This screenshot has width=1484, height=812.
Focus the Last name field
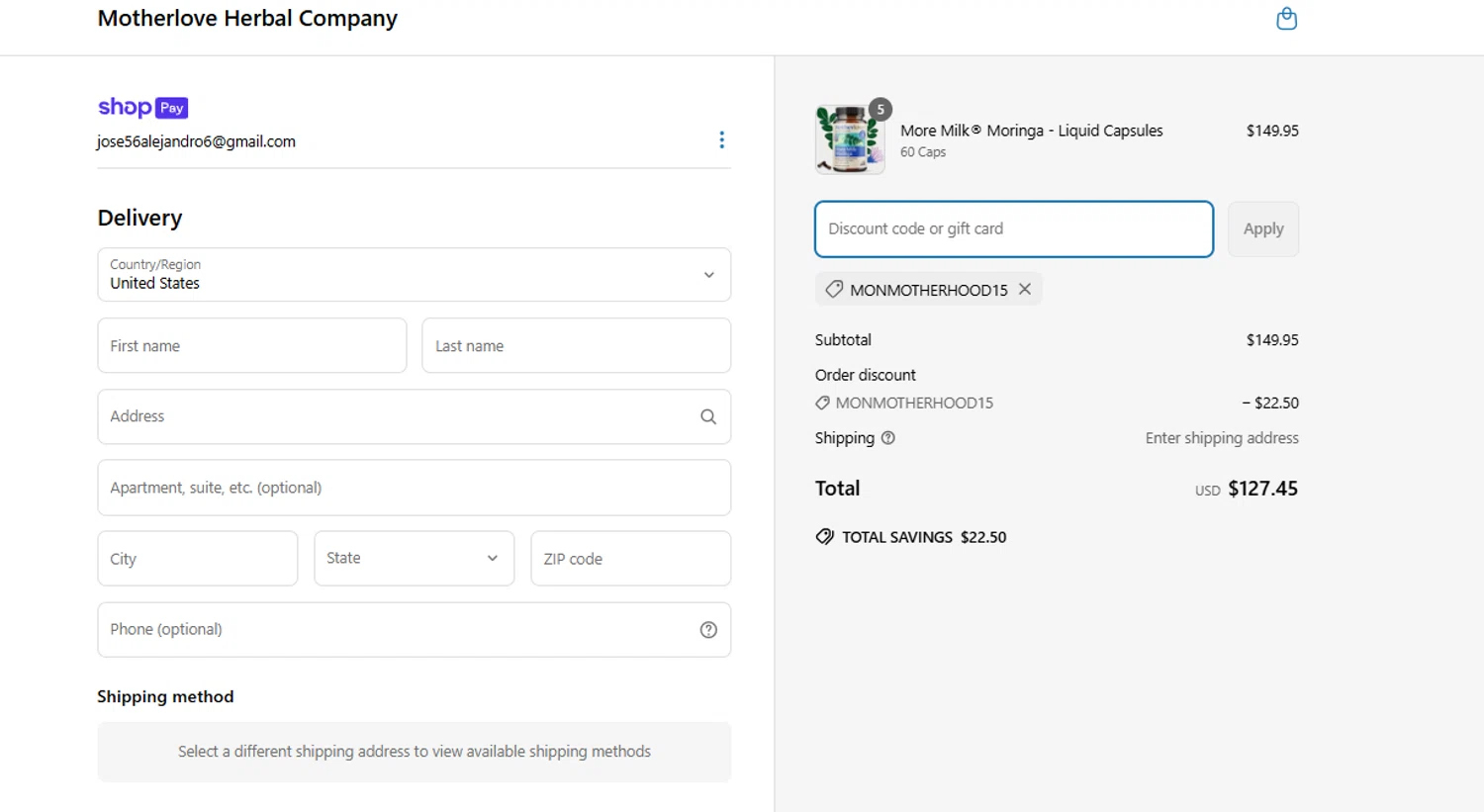pyautogui.click(x=576, y=345)
